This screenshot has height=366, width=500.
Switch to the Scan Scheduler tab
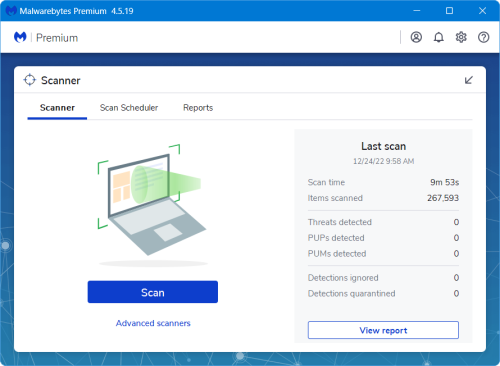click(x=129, y=108)
